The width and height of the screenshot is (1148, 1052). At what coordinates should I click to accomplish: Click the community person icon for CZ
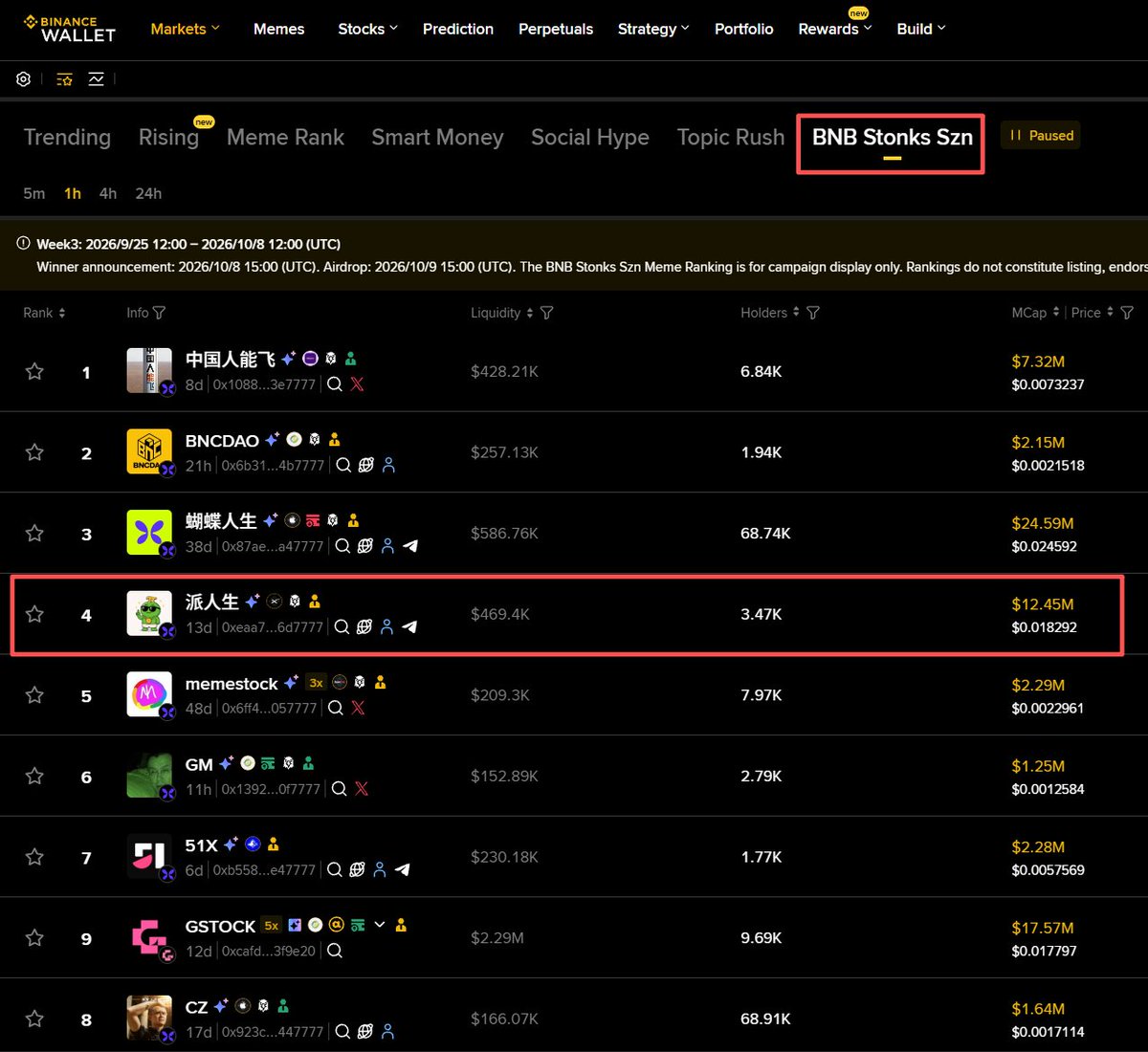[388, 1032]
